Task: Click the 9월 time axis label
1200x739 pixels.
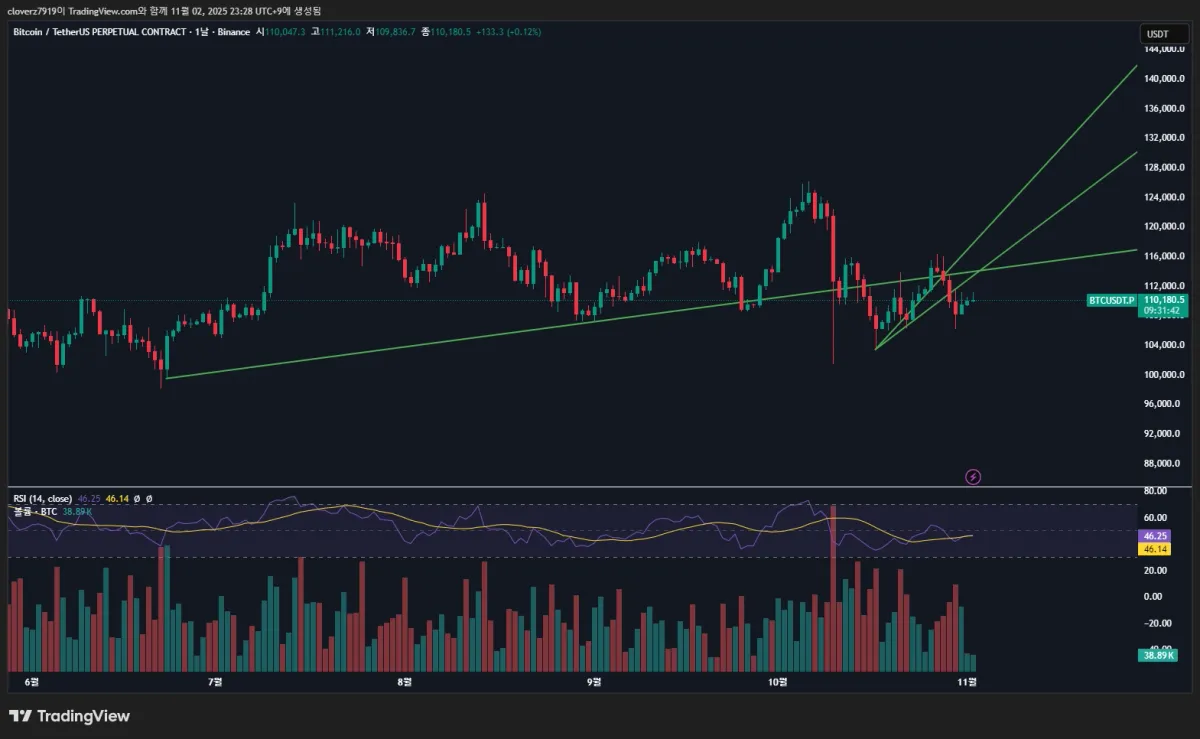Action: (x=594, y=682)
